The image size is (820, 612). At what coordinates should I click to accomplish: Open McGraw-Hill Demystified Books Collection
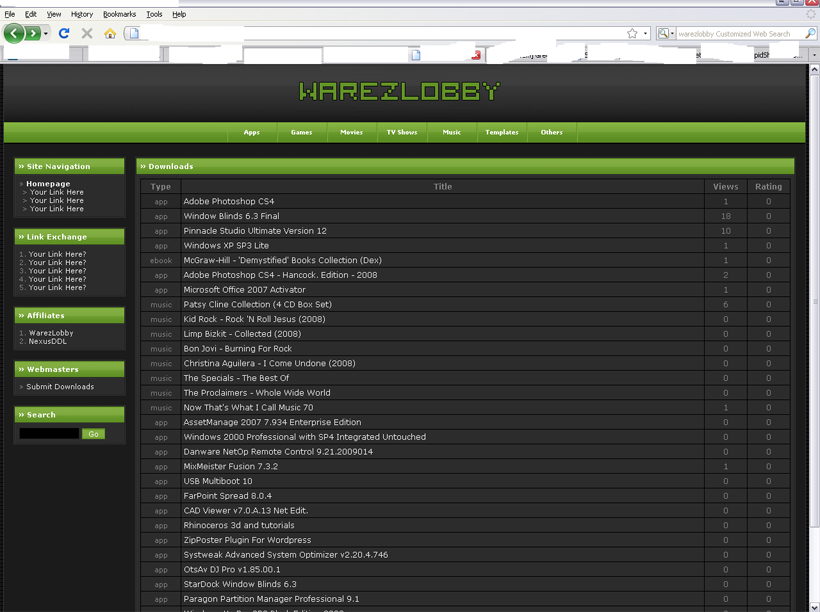[x=282, y=260]
